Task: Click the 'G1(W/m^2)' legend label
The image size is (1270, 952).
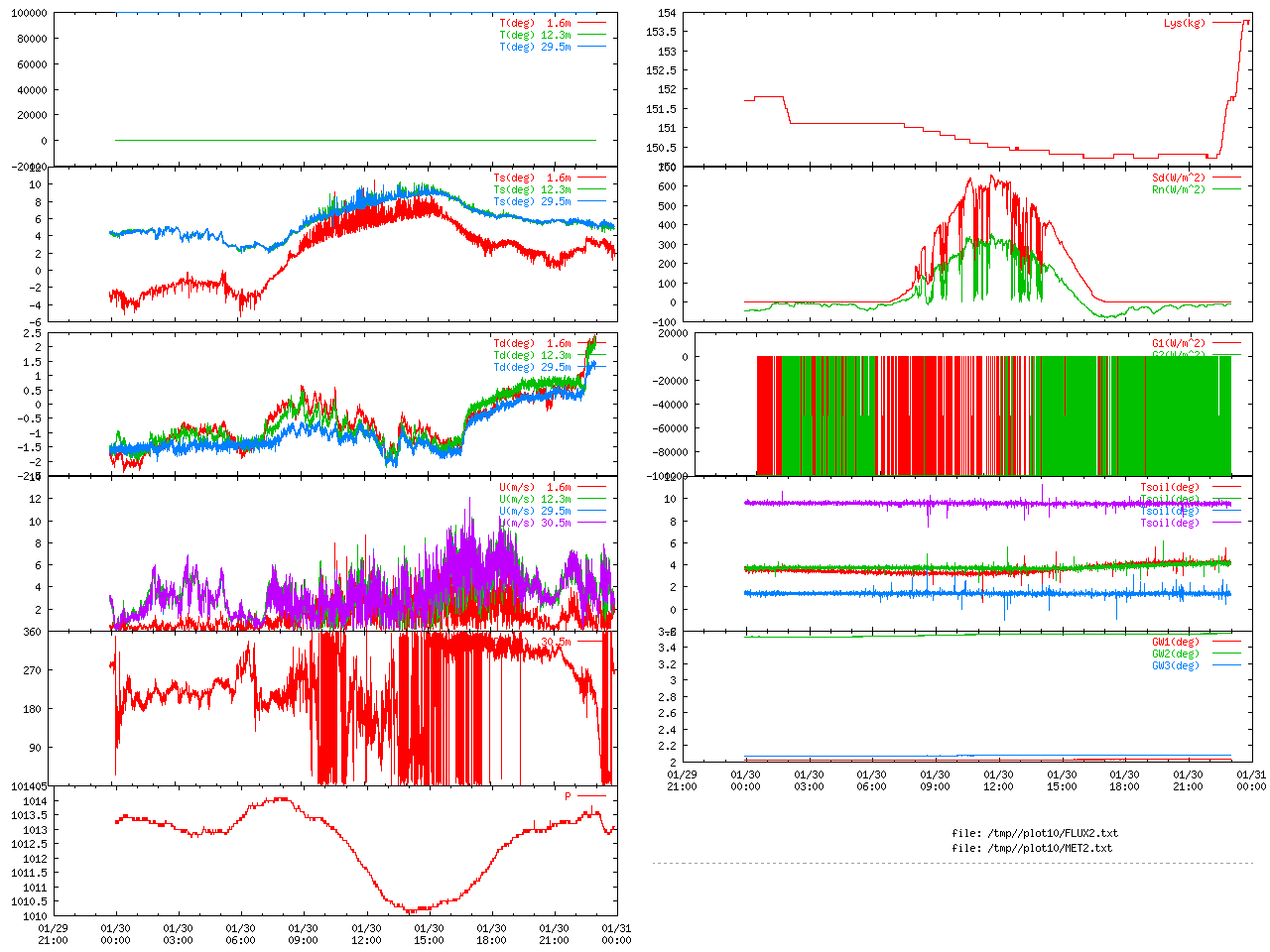Action: pos(1179,344)
